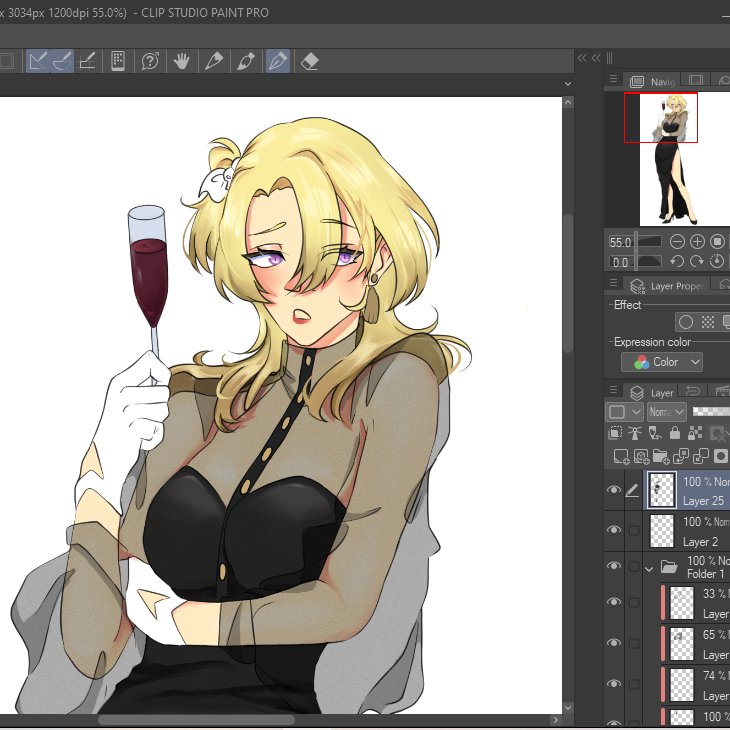Apply Border effect circle icon
The height and width of the screenshot is (730, 730).
tap(686, 322)
